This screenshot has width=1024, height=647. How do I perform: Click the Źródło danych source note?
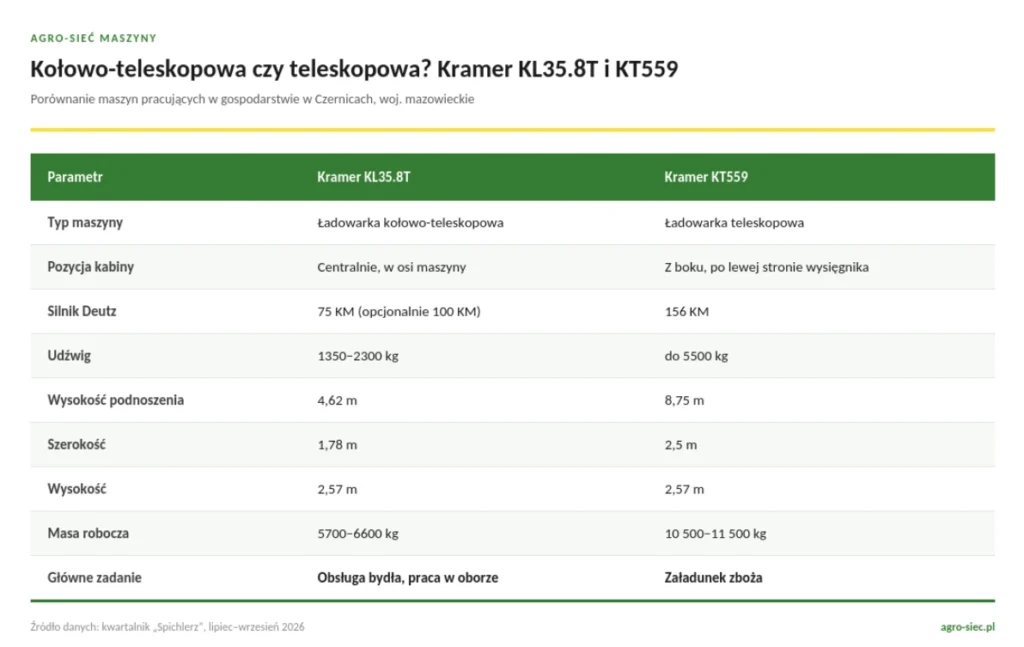pos(167,627)
